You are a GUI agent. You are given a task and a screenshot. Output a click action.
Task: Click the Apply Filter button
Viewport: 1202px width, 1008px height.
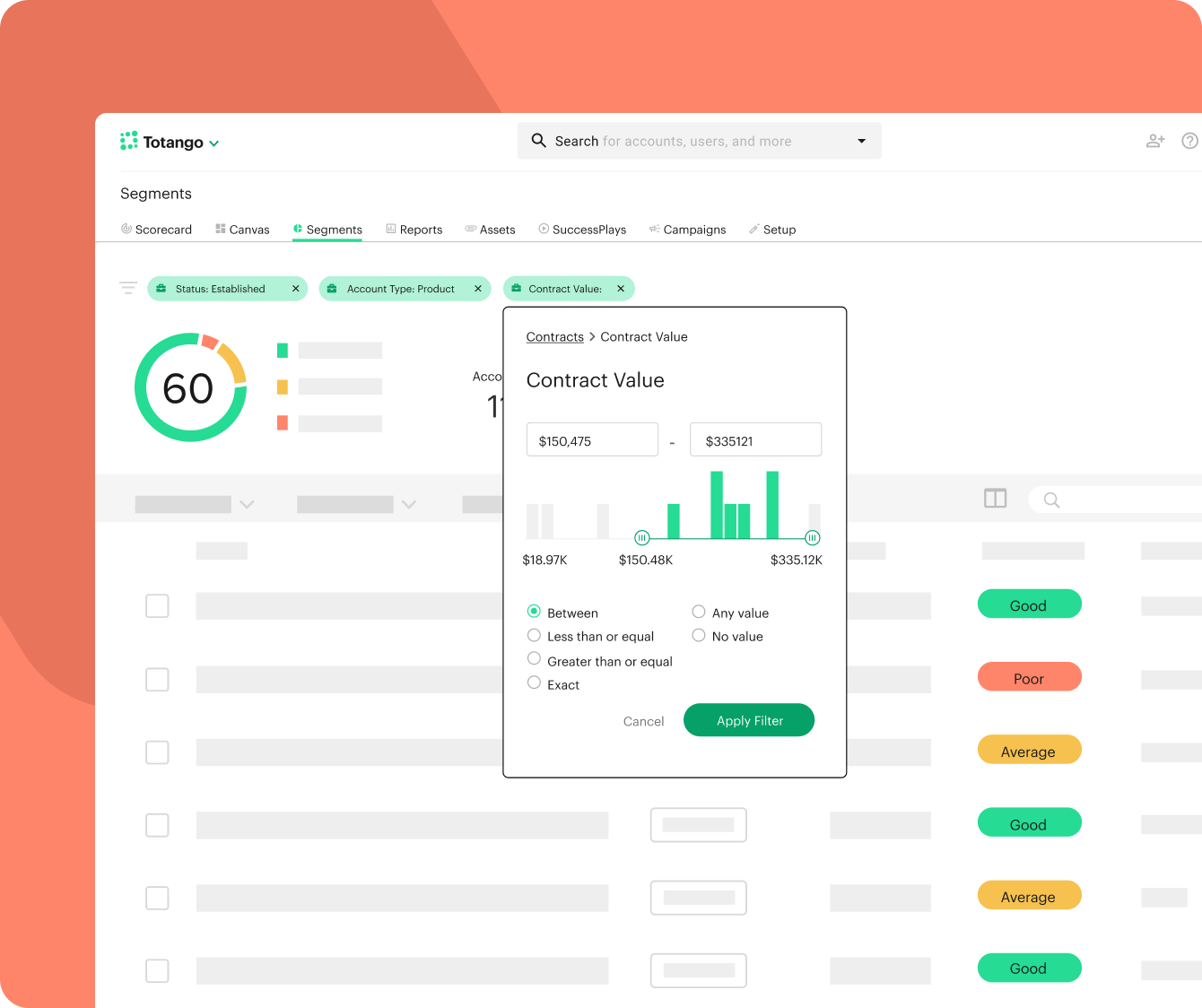point(749,720)
